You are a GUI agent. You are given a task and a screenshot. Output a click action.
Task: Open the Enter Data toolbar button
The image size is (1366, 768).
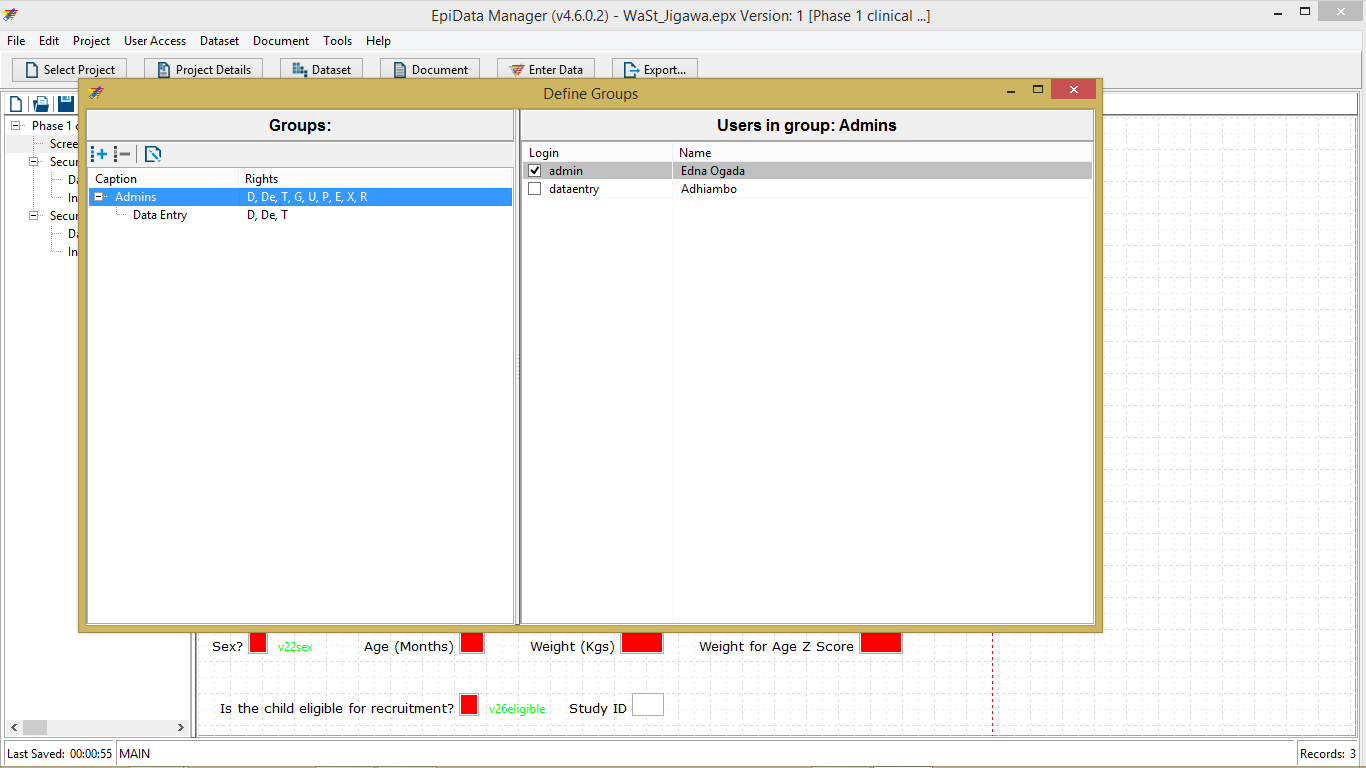tap(545, 70)
